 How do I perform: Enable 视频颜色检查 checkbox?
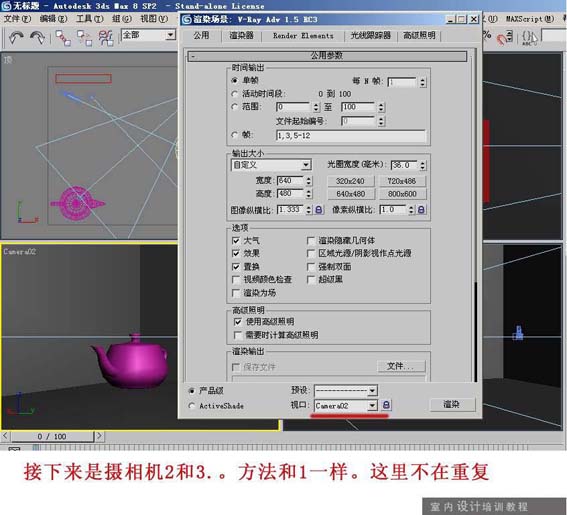pos(236,280)
